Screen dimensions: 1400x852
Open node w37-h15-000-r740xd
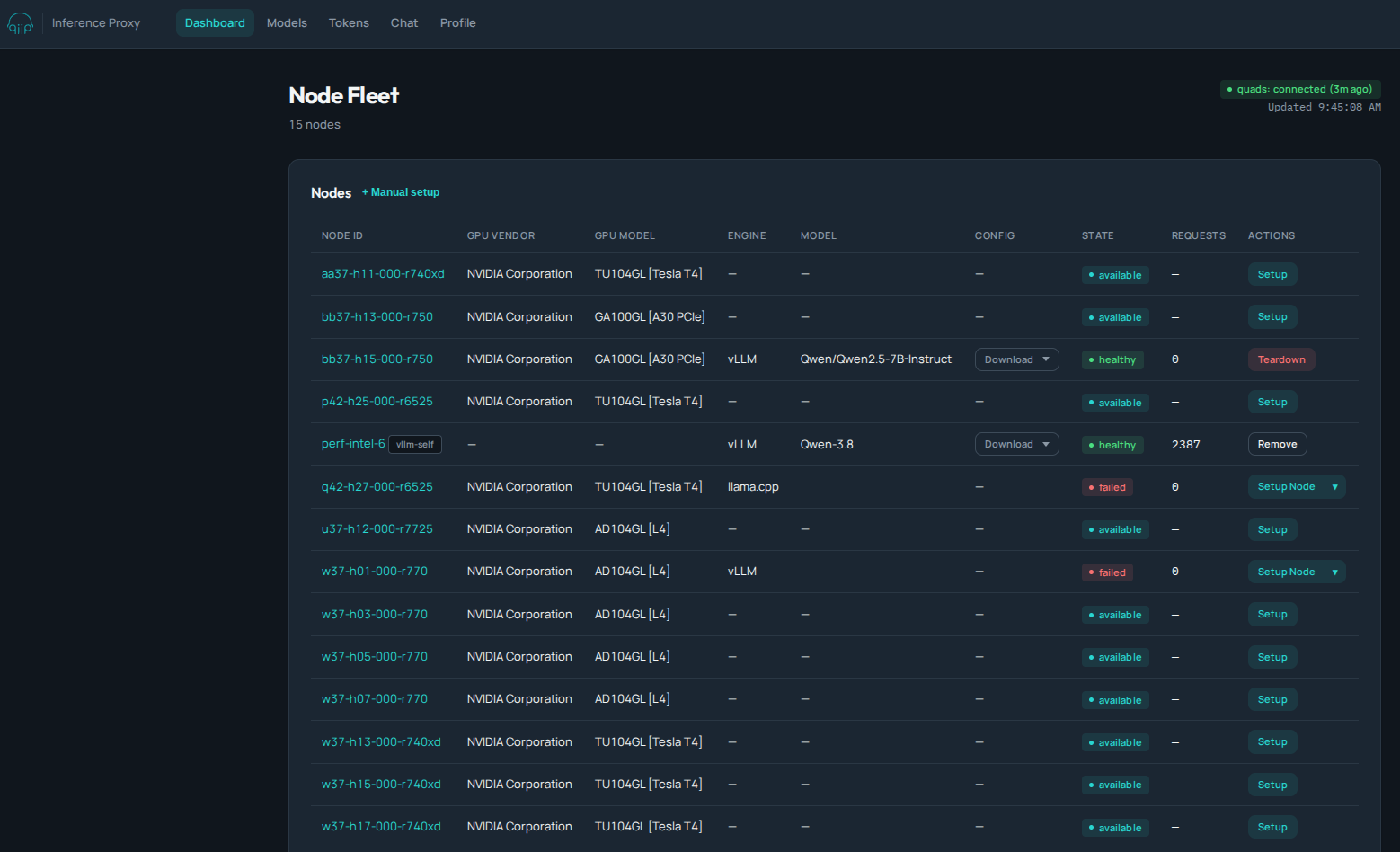(x=381, y=785)
